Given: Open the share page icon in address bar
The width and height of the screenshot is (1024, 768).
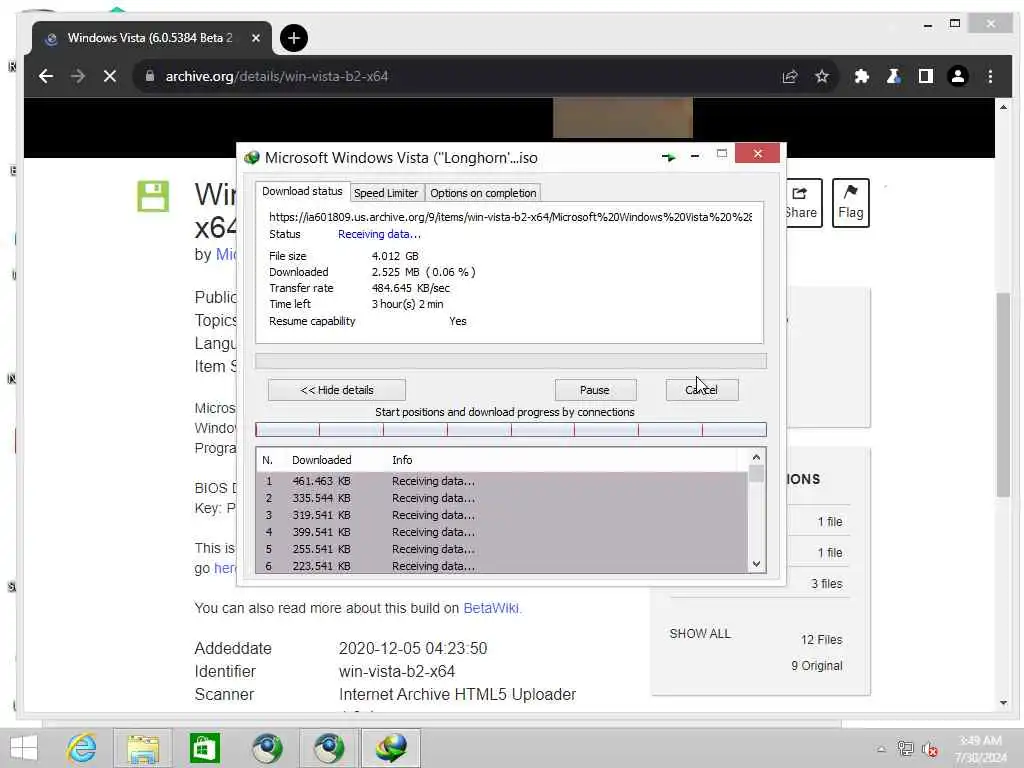Looking at the screenshot, I should coord(790,76).
